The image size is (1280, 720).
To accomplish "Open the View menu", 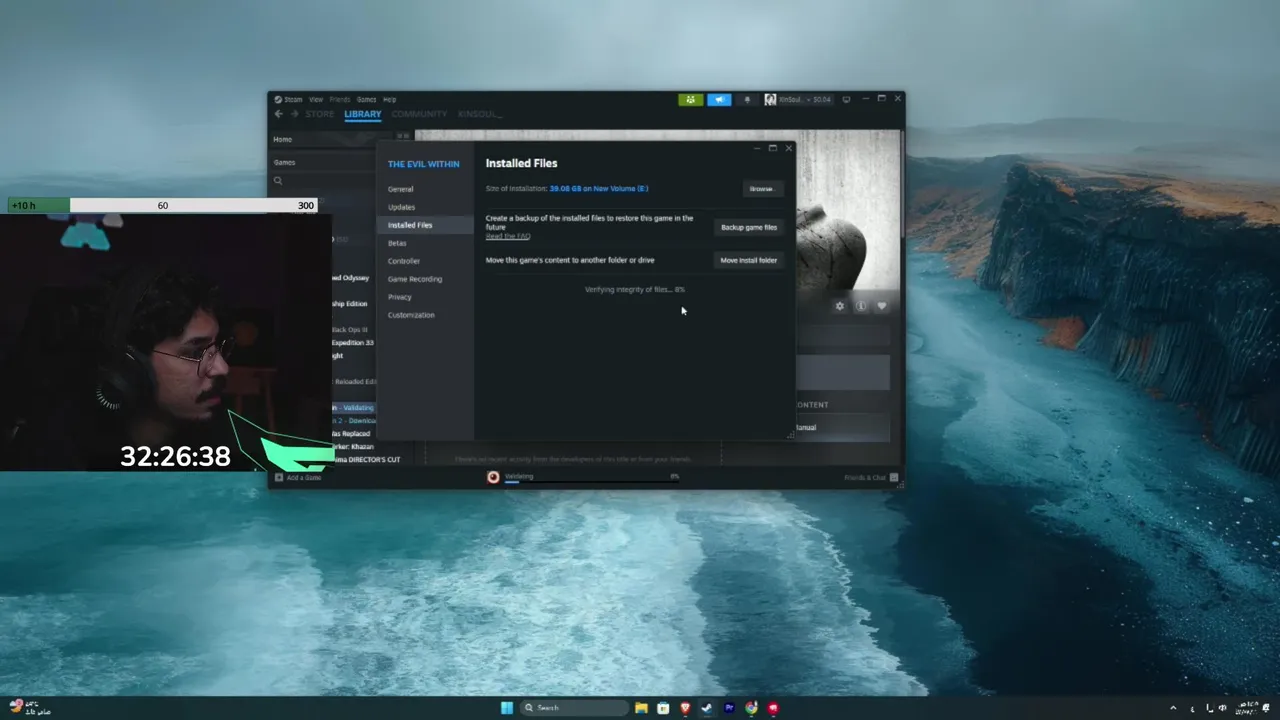I will click(316, 99).
